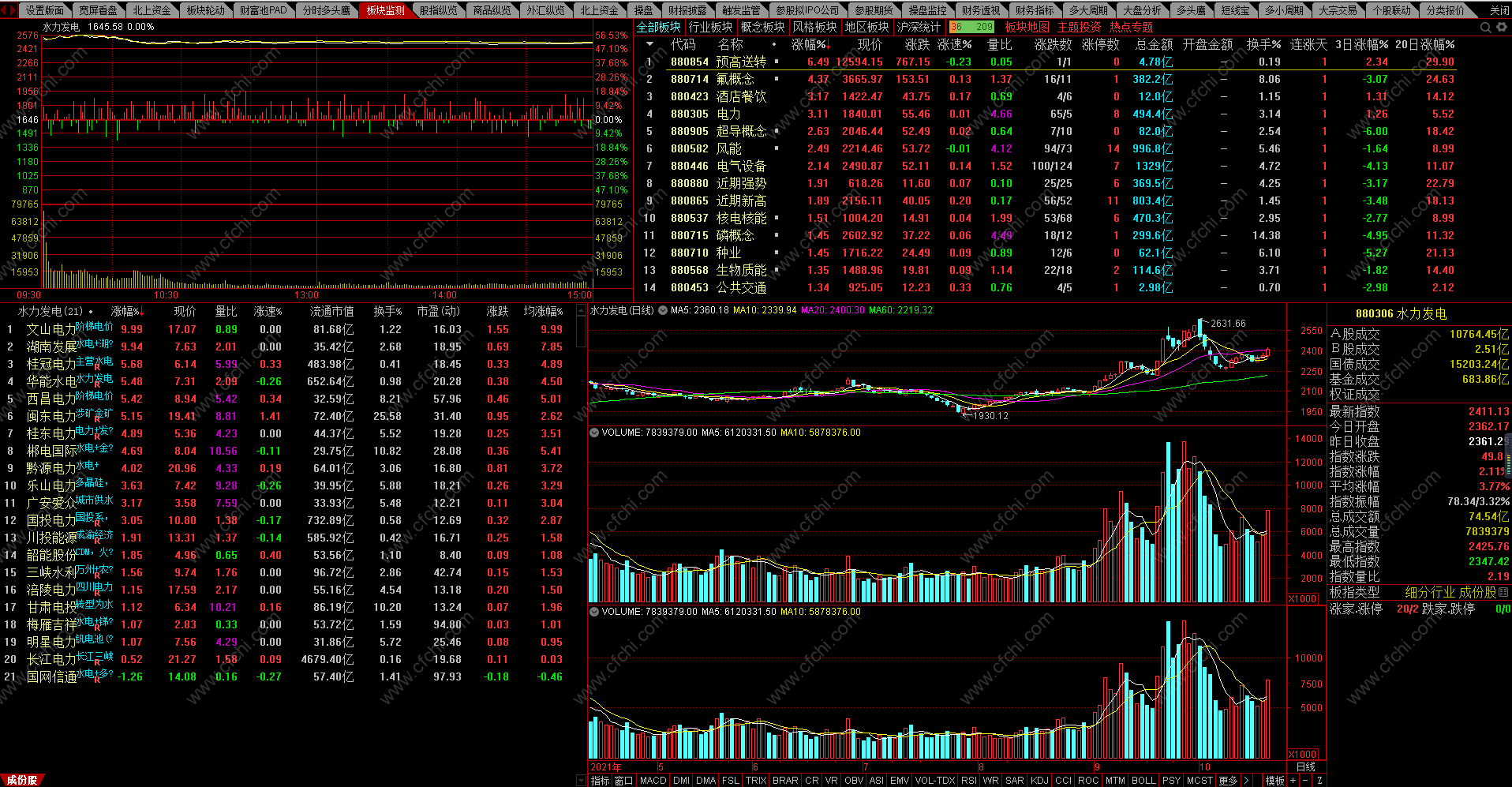Screen dimensions: 1512x787
Task: Click the 窗口 button in chart toolbar
Action: point(624,781)
